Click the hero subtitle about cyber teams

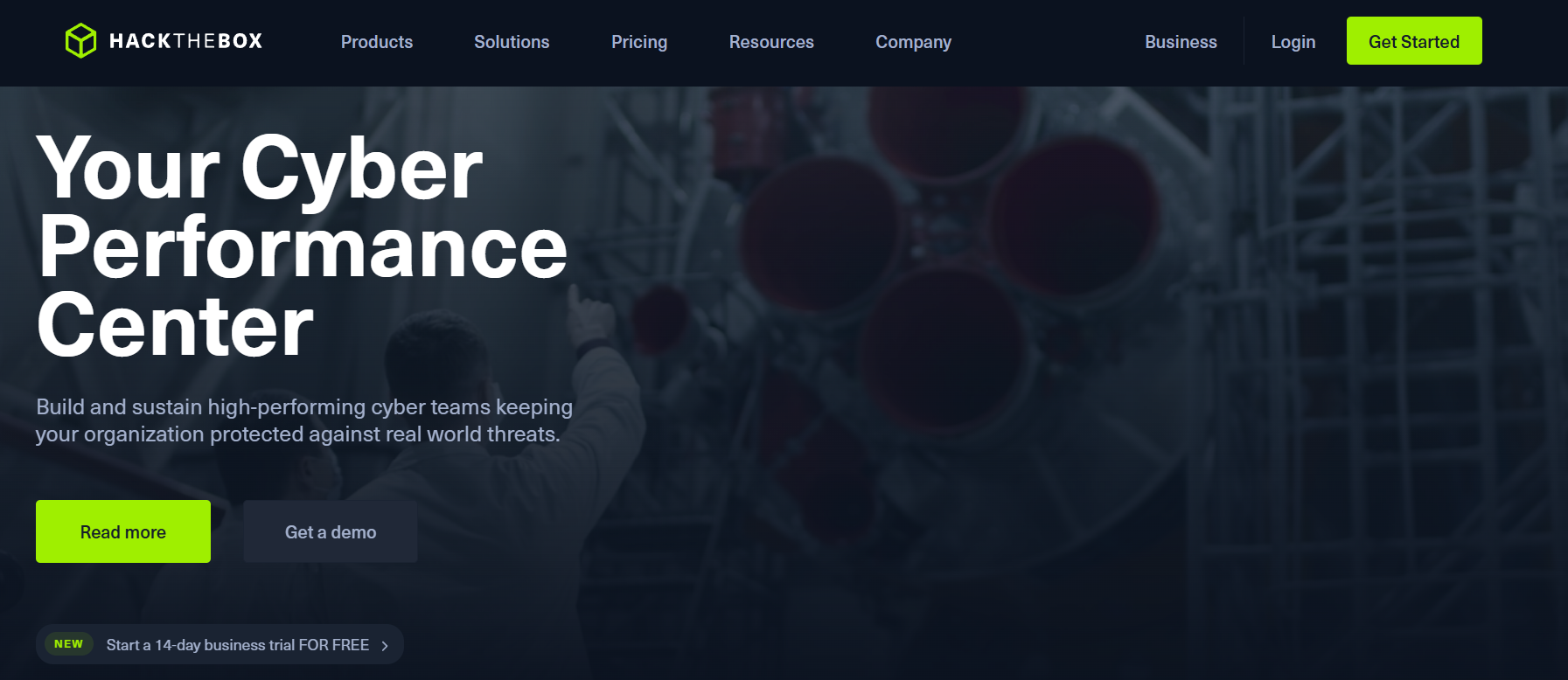(x=303, y=420)
